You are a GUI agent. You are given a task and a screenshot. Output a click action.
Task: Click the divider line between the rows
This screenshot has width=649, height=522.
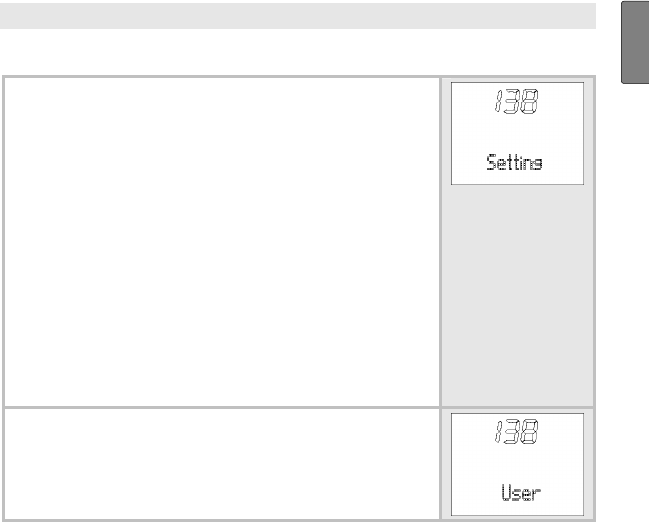click(299, 407)
